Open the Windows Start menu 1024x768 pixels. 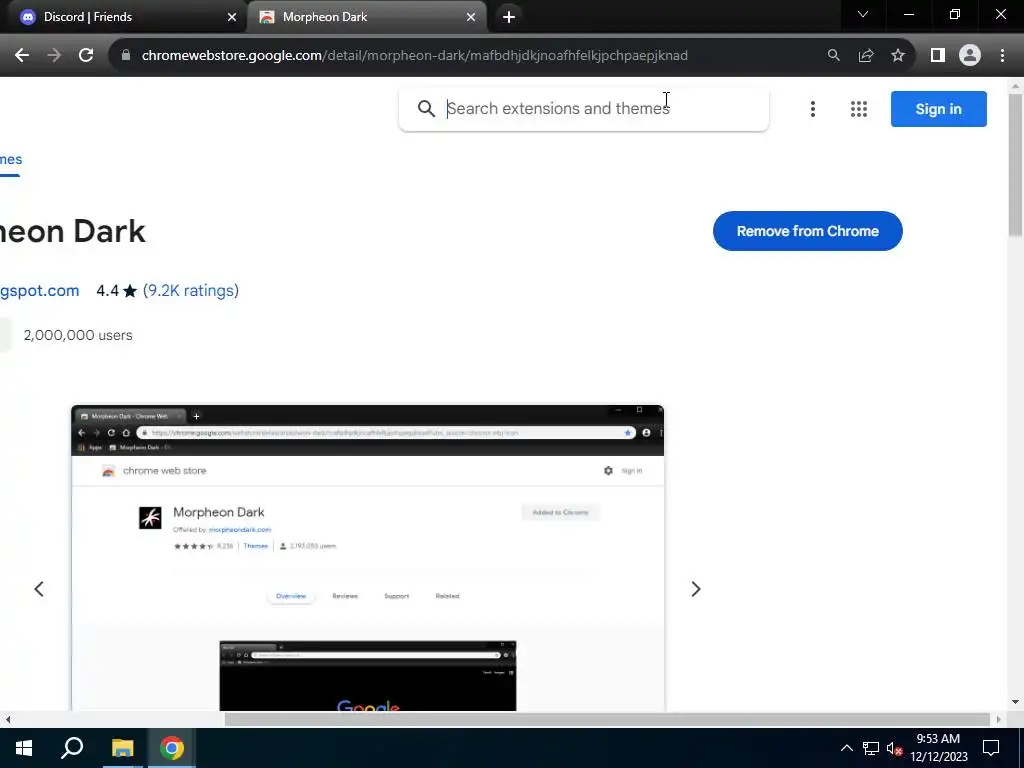(24, 748)
